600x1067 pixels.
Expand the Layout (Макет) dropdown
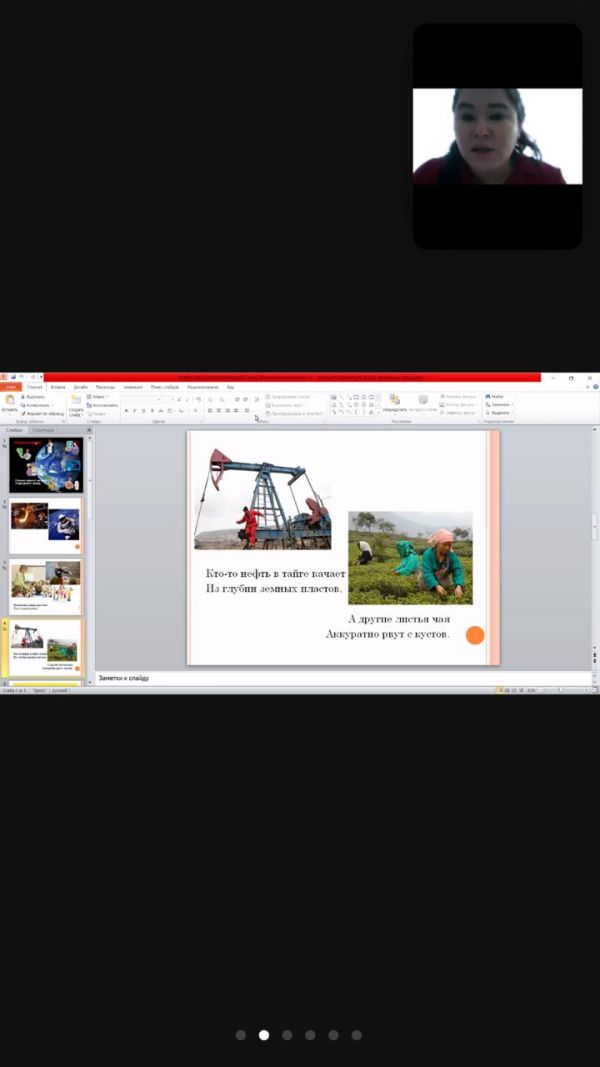point(98,397)
